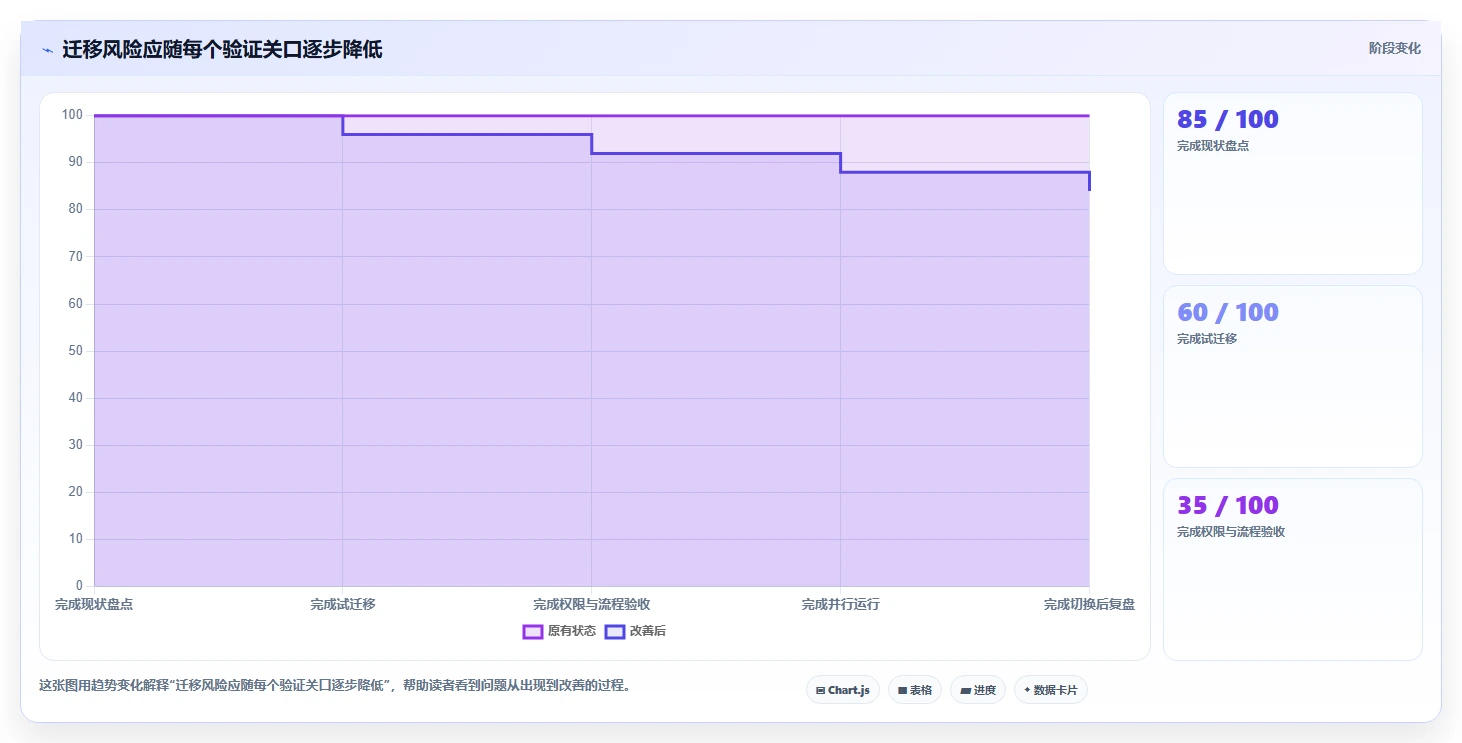1462x743 pixels.
Task: Click the 完成切换后复盘 x-axis label
Action: [x=1089, y=605]
